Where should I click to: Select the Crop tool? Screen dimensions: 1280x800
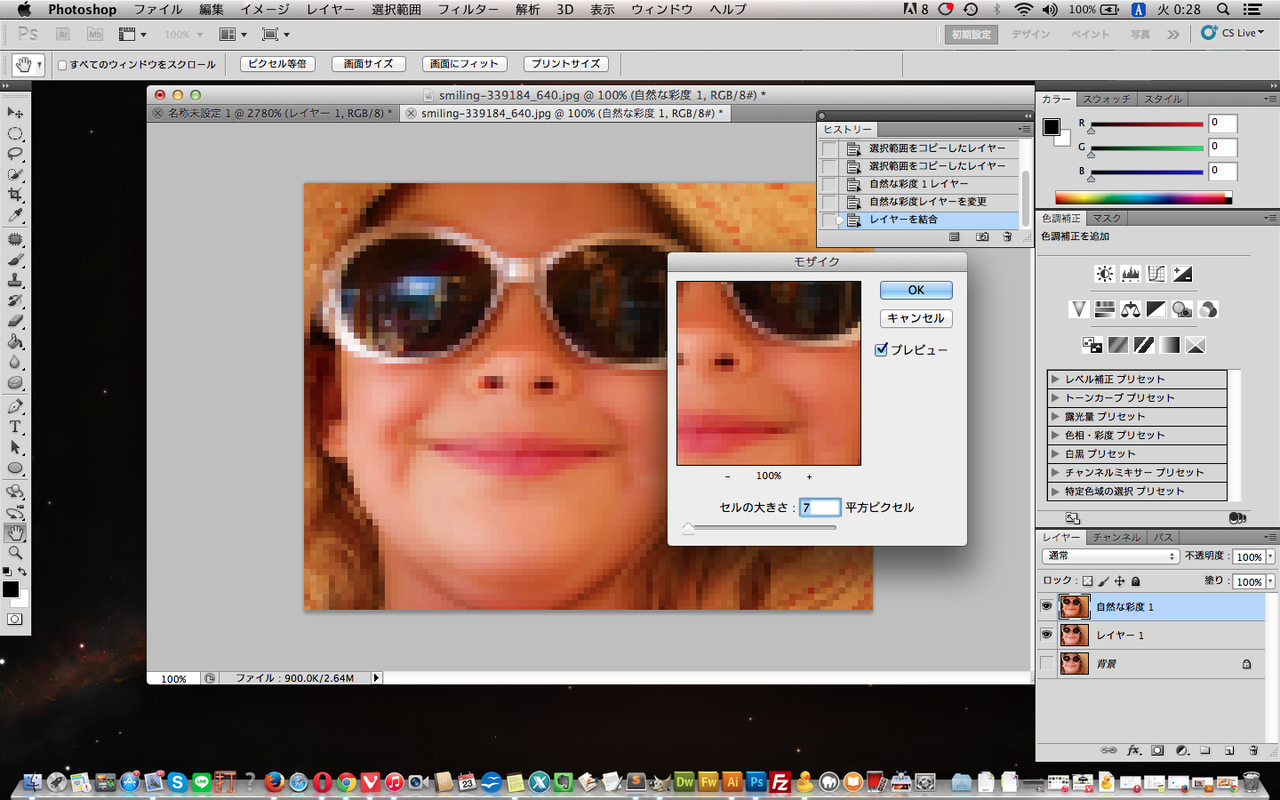point(15,194)
